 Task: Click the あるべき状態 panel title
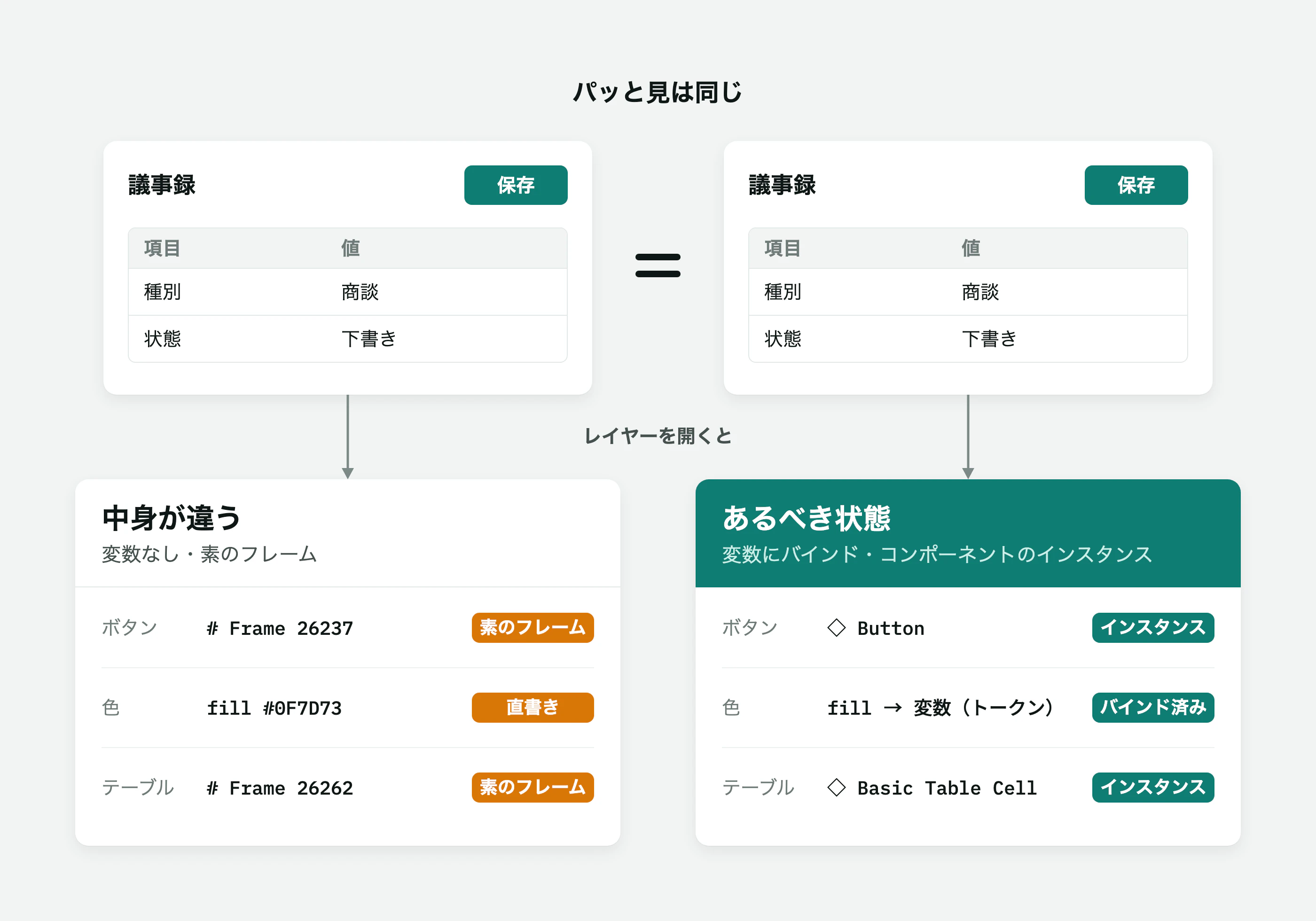pos(806,518)
